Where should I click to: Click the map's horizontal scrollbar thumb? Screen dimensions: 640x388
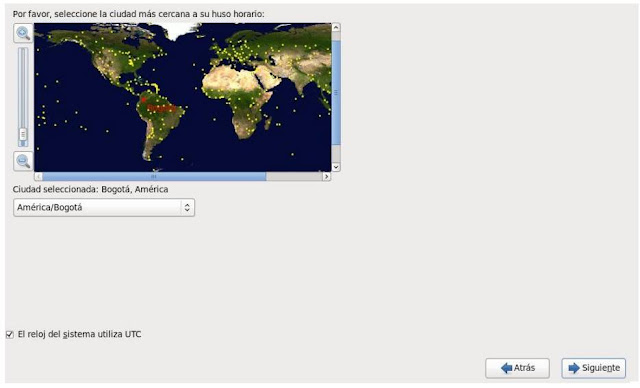(154, 177)
